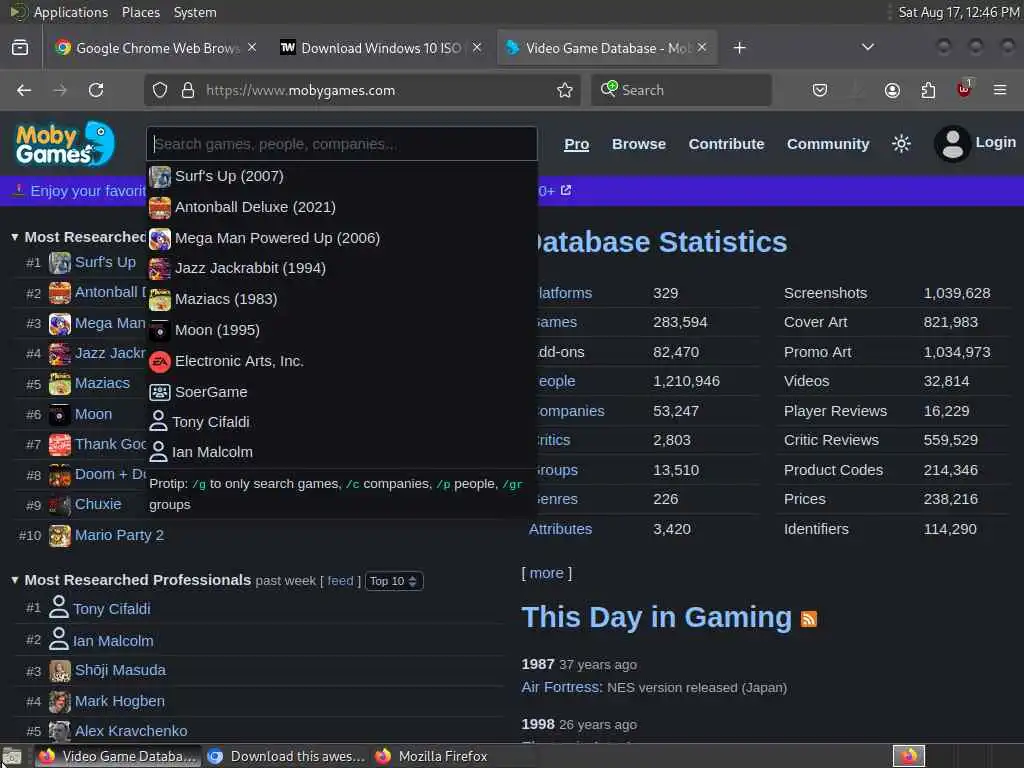Click the Login link

coord(995,142)
